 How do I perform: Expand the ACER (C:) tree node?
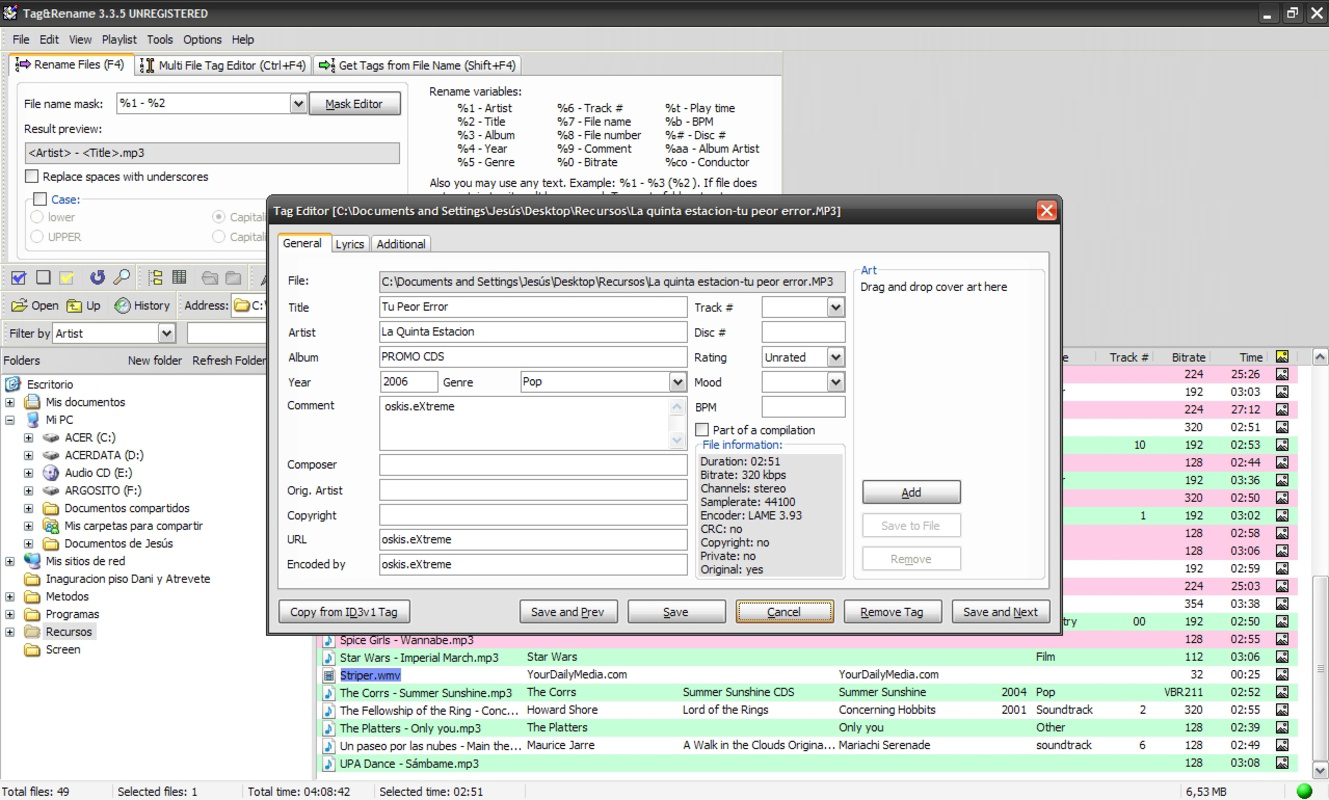(x=28, y=438)
